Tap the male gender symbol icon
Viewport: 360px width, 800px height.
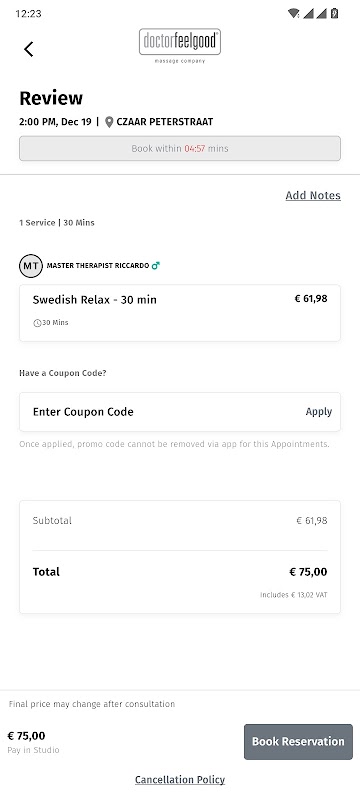pyautogui.click(x=156, y=265)
